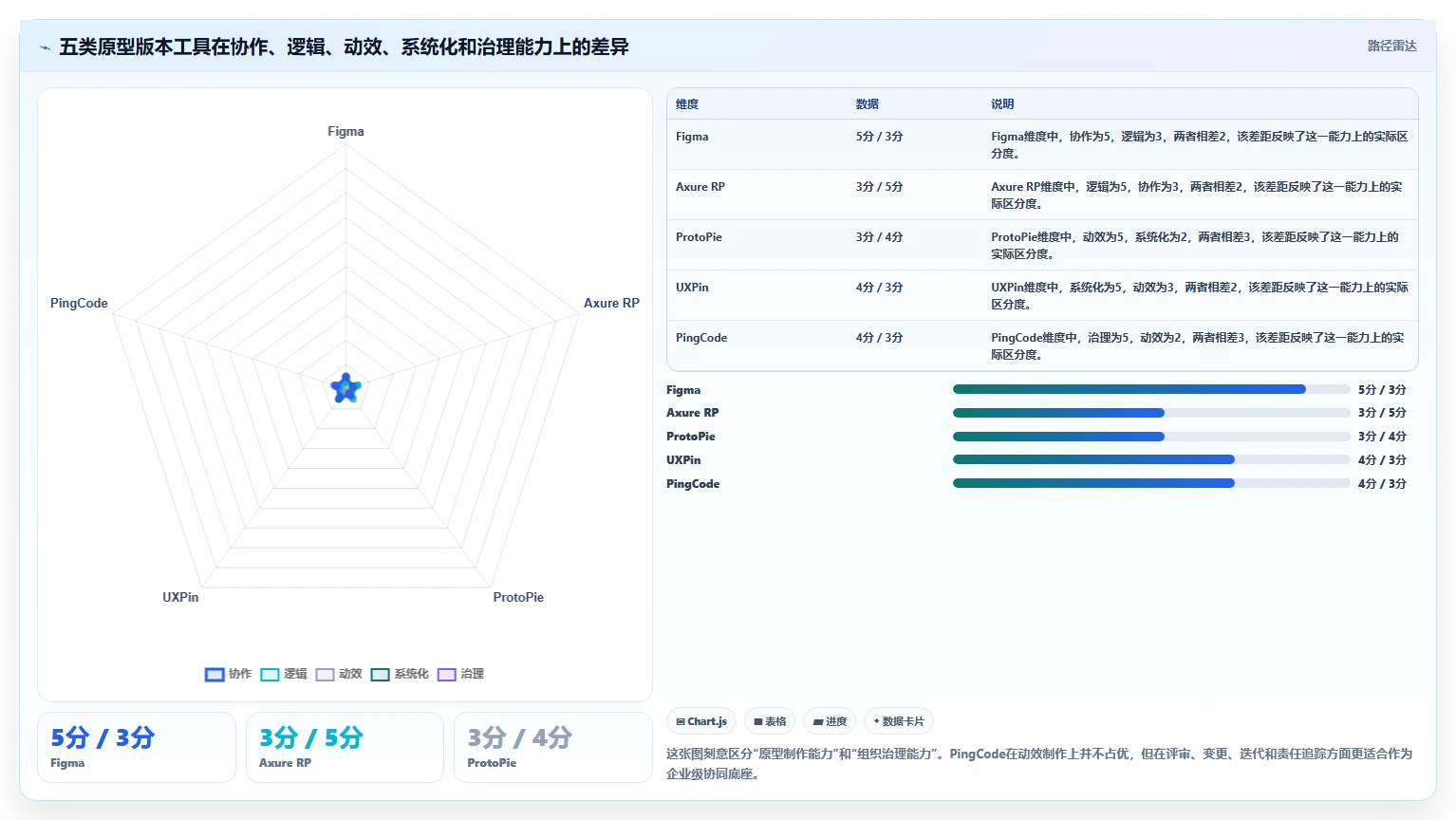The width and height of the screenshot is (1456, 820).
Task: Toggle the 逻辑 legend swatch
Action: (x=270, y=675)
